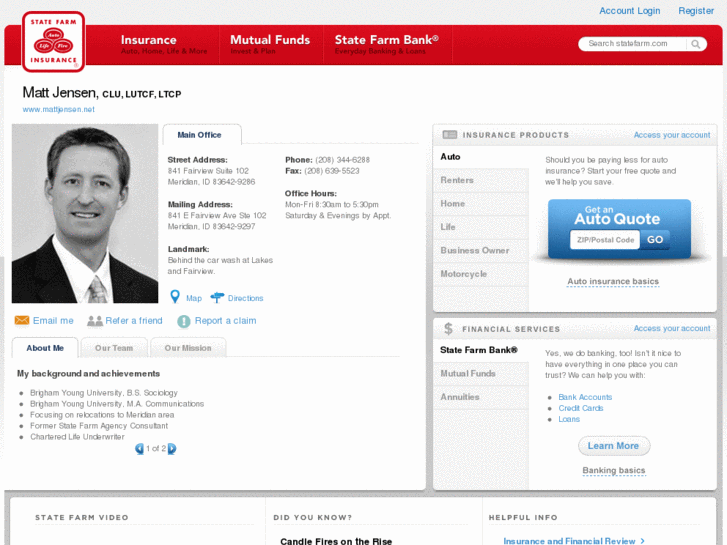Click Brigham Young University, B.S. Sociology item
Image resolution: width=727 pixels, height=545 pixels.
(104, 393)
